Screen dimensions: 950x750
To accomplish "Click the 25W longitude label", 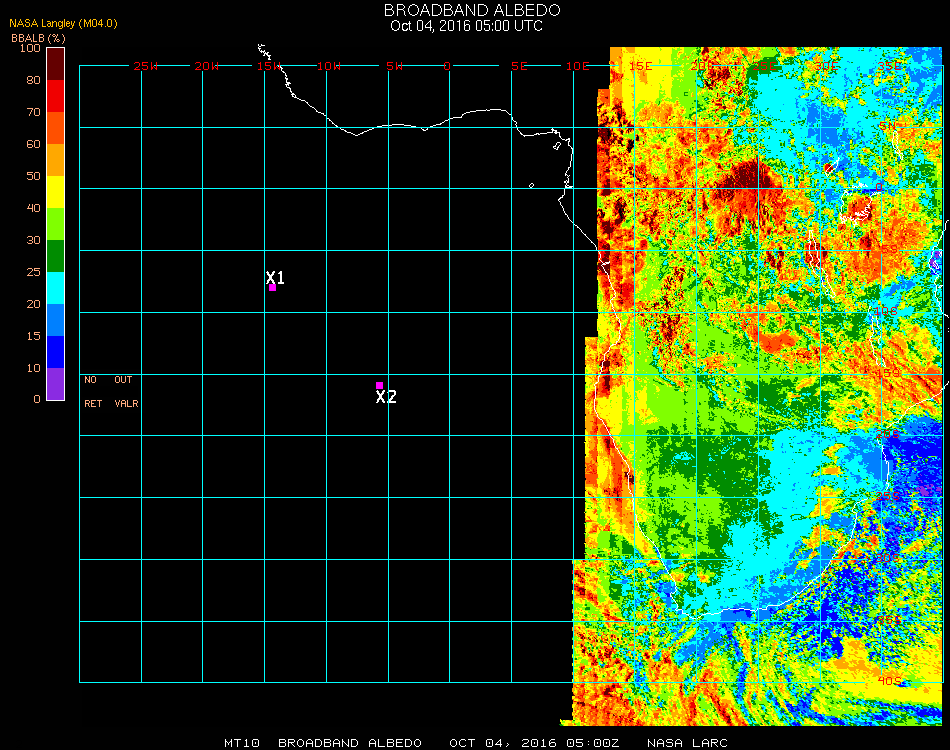I will 146,66.
